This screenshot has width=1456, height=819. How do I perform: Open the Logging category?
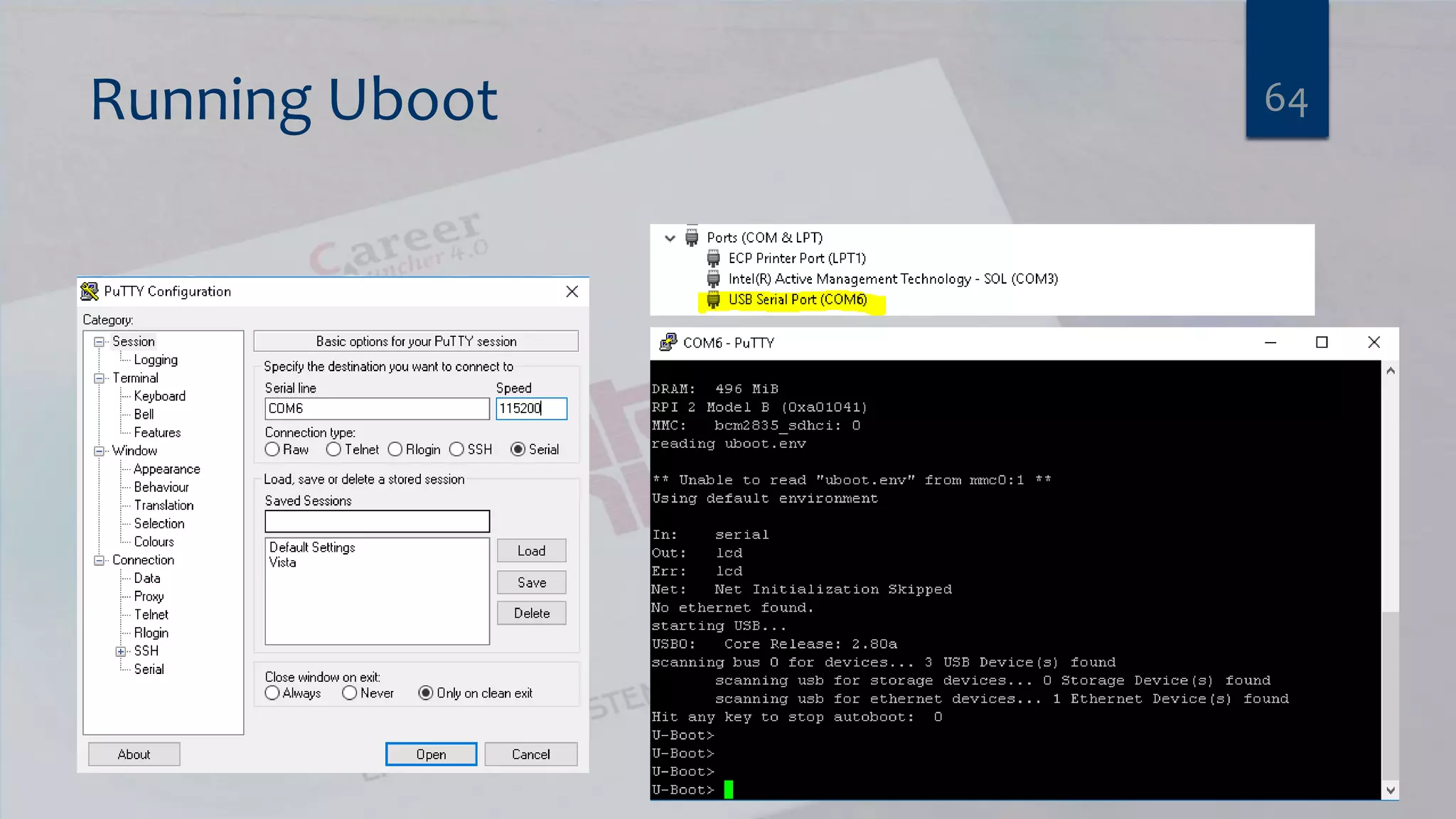[x=156, y=360]
